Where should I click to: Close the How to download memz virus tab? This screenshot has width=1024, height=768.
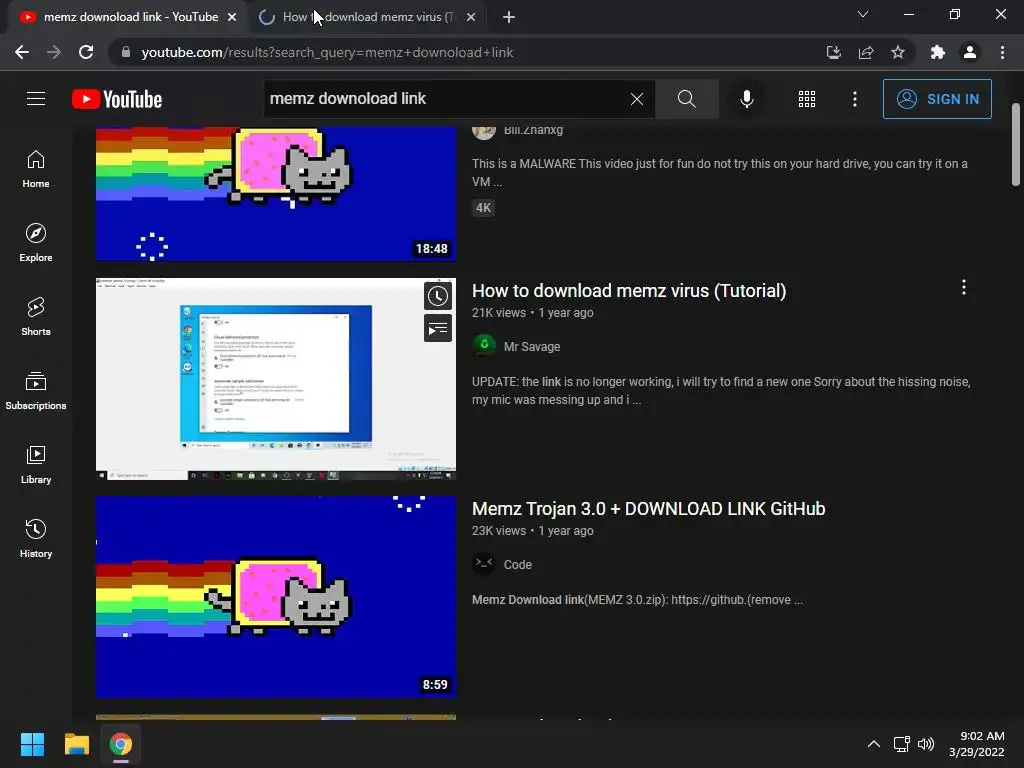pyautogui.click(x=471, y=17)
